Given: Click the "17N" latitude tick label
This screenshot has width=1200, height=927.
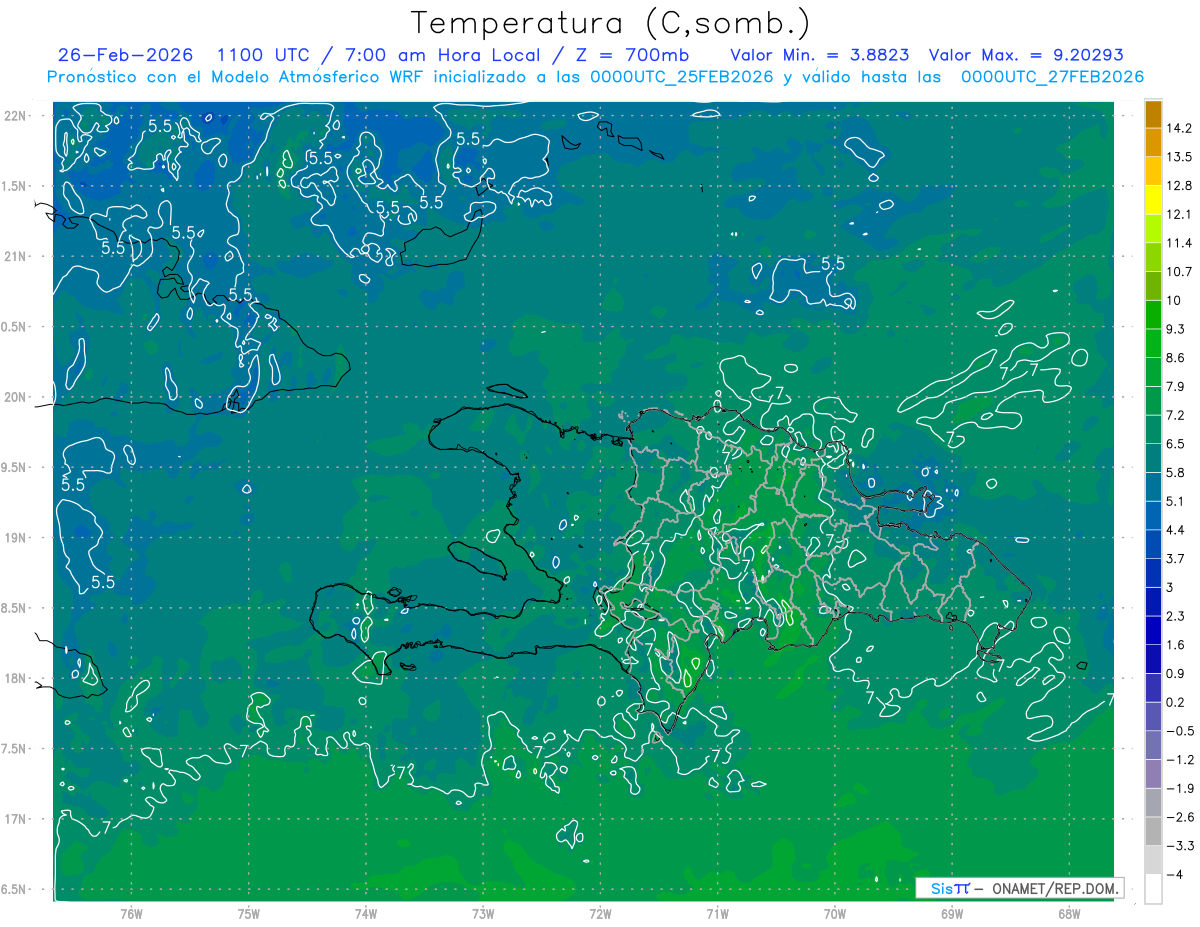Looking at the screenshot, I should tap(15, 819).
